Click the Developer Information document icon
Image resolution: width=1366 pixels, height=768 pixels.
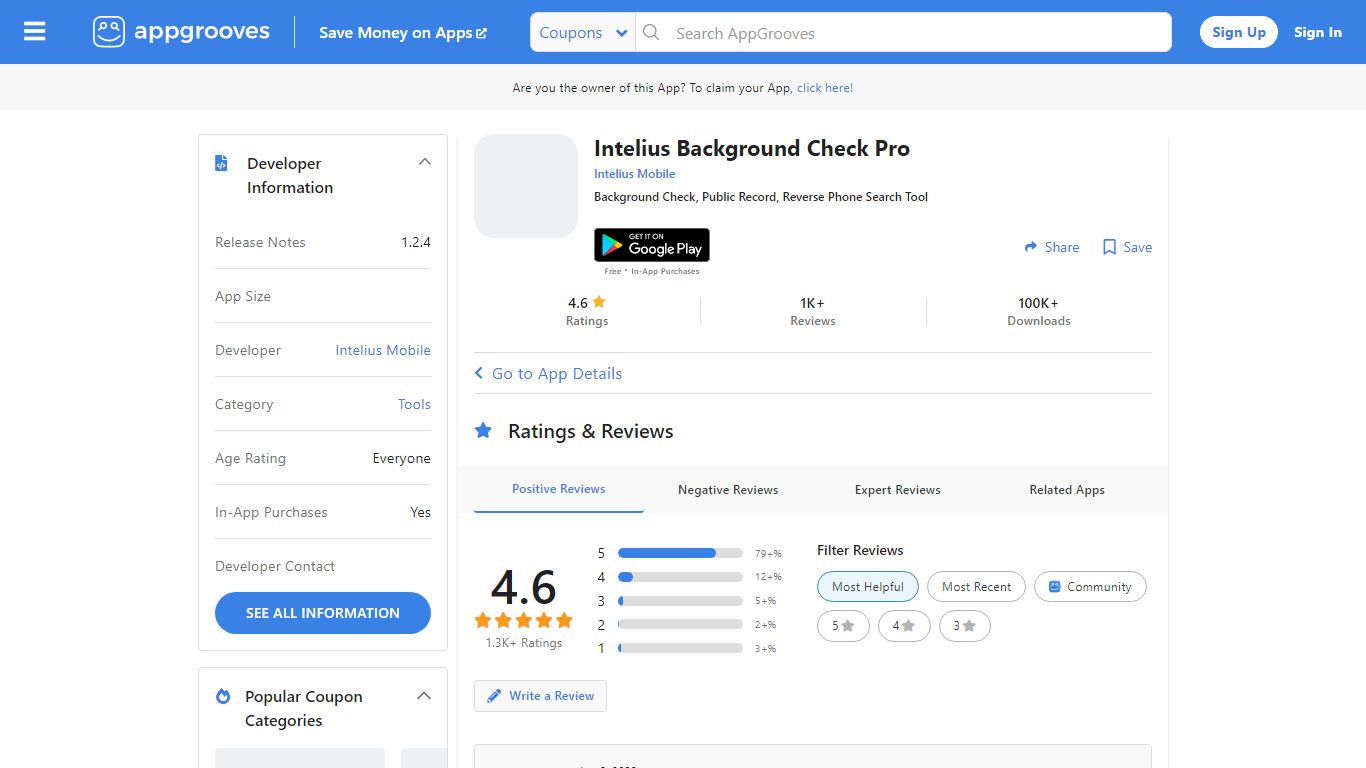(222, 163)
